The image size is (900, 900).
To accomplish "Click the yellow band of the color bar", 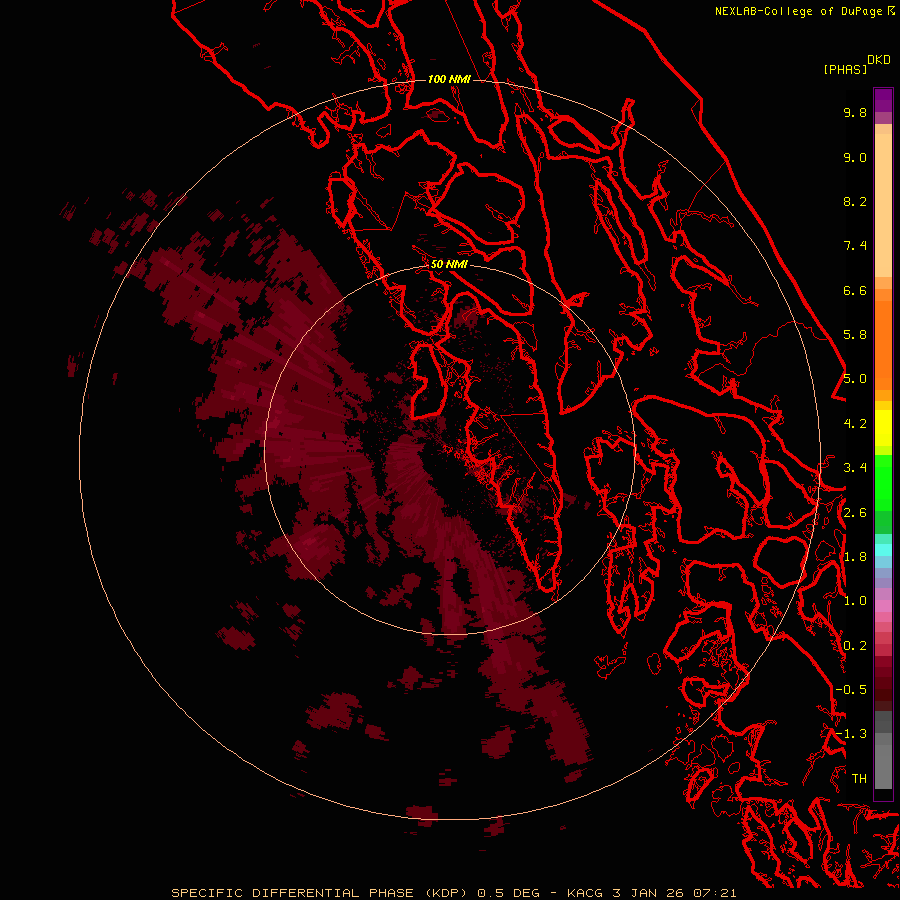I will pos(883,428).
